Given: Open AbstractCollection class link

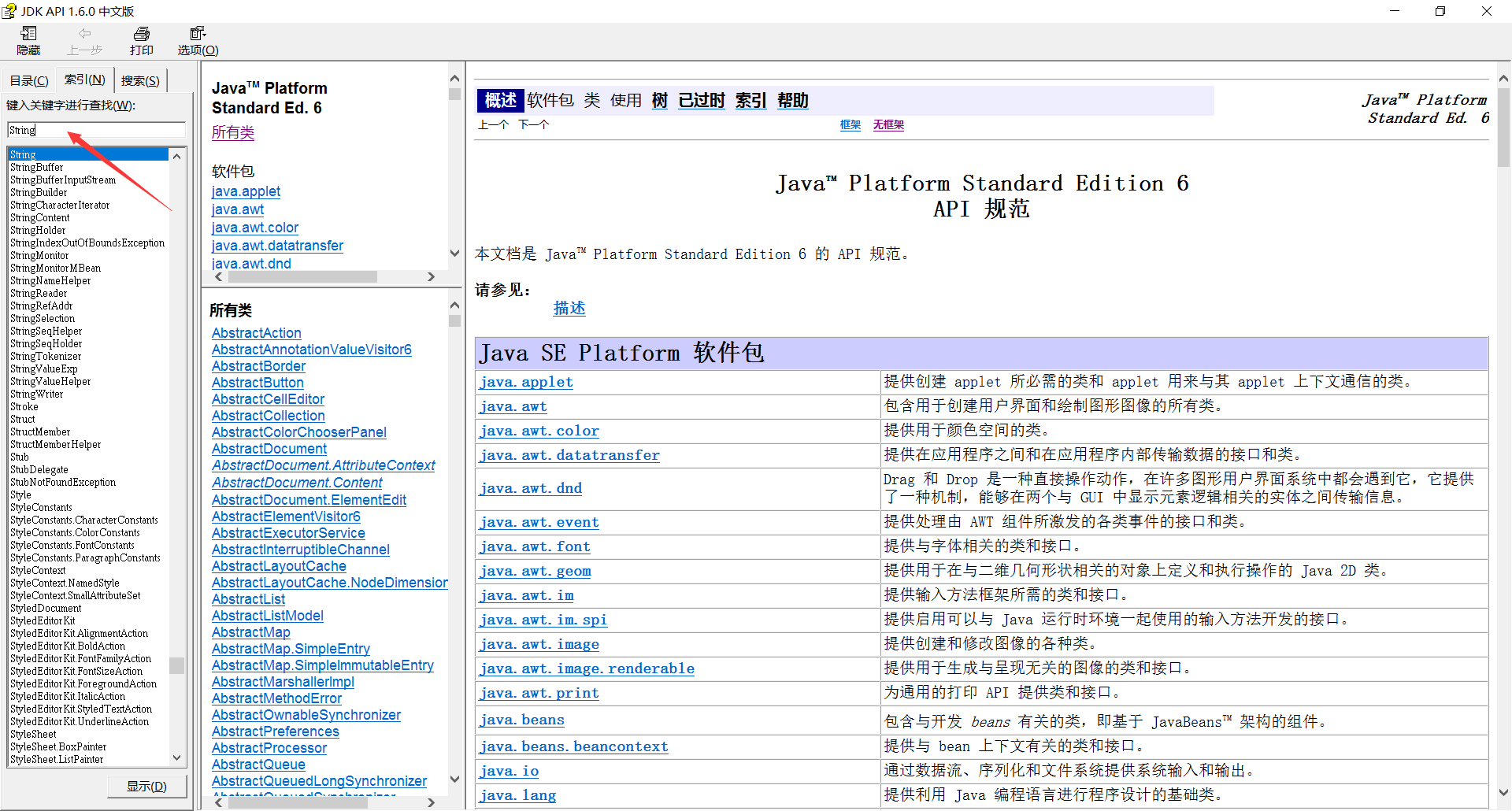Looking at the screenshot, I should (x=269, y=416).
